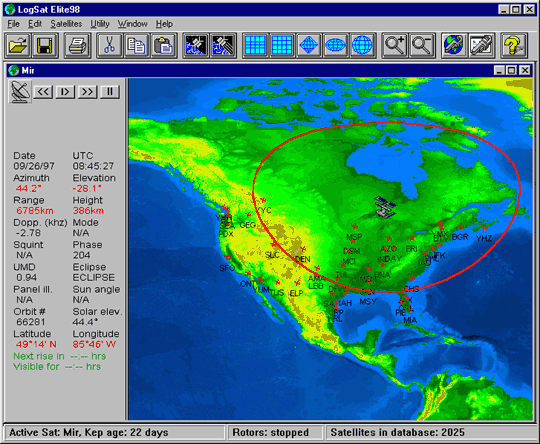Click the range value 6785km
This screenshot has width=540, height=444.
35,211
